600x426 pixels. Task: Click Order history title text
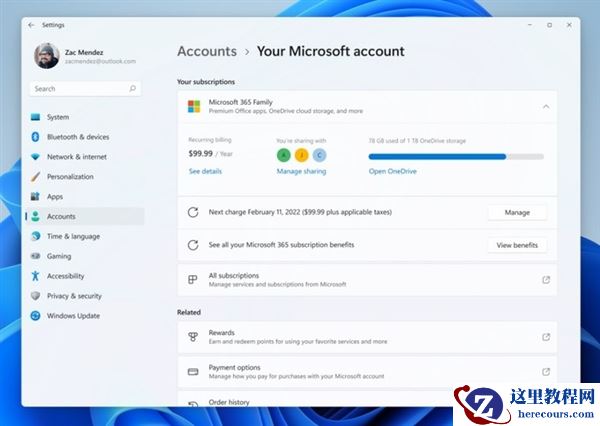click(x=229, y=402)
